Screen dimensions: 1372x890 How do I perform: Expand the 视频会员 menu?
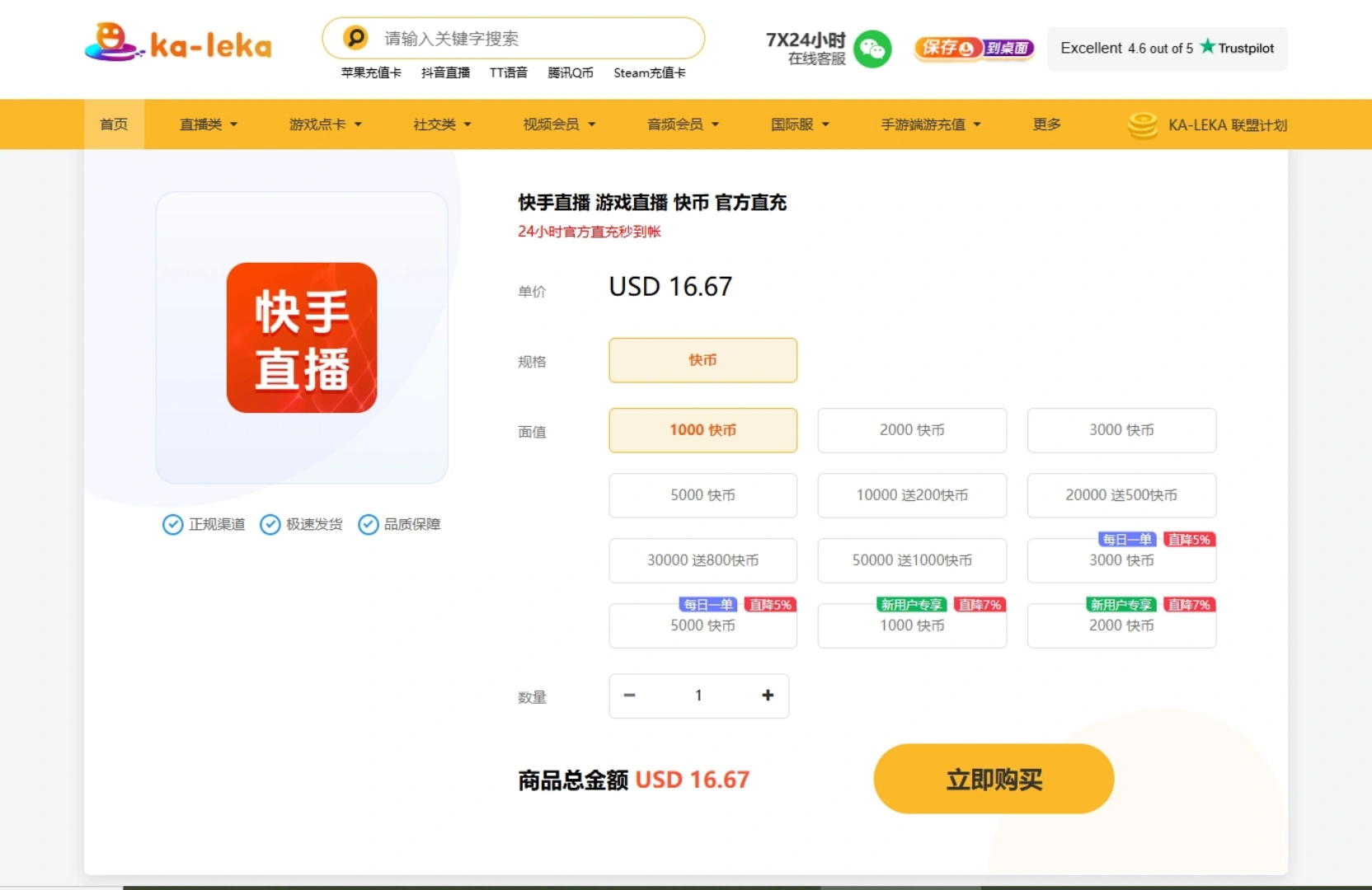point(559,124)
